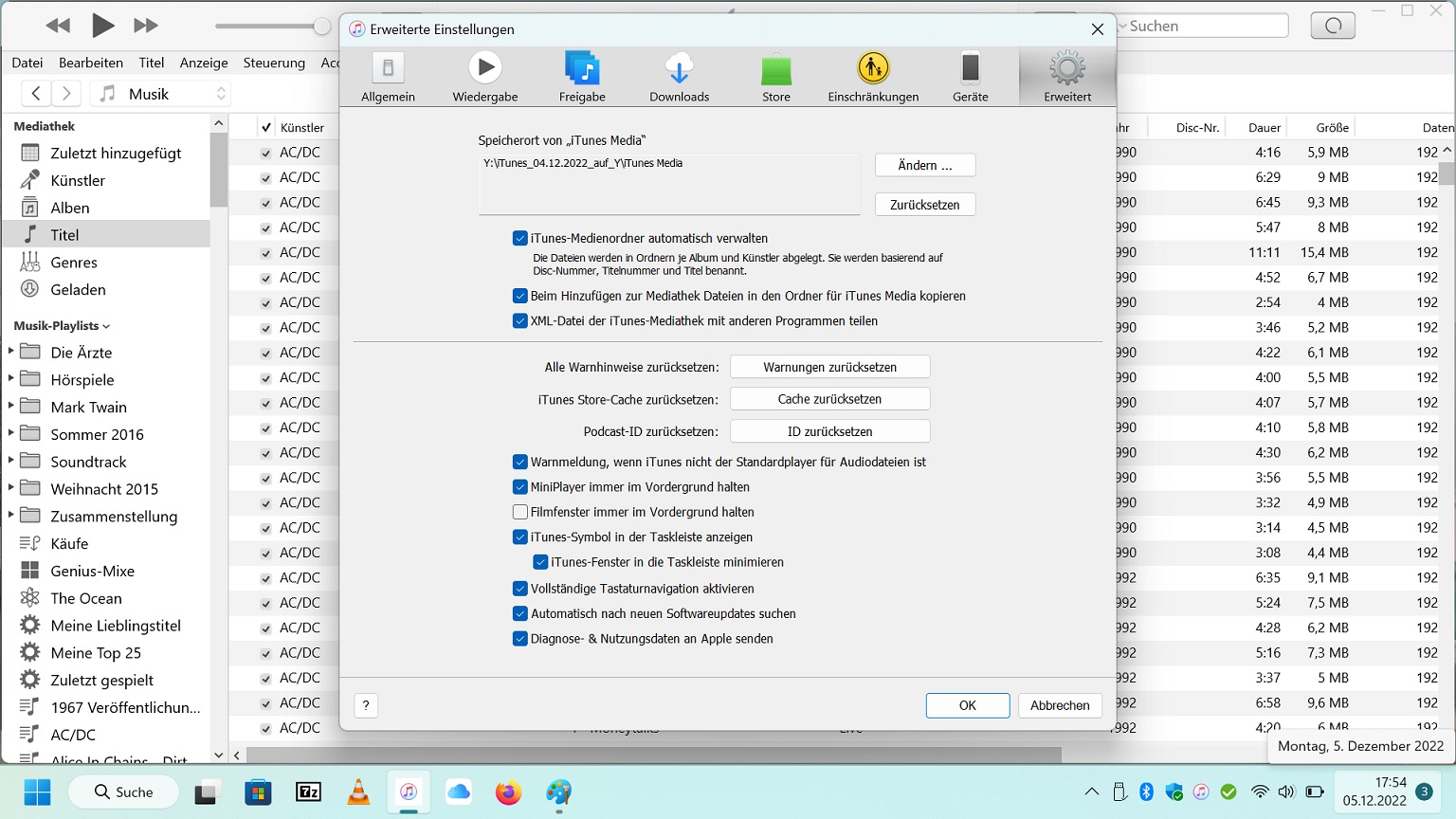The width and height of the screenshot is (1456, 819).
Task: Toggle Diagnose- & Nutzungsdaten senden checkbox
Action: pyautogui.click(x=519, y=639)
